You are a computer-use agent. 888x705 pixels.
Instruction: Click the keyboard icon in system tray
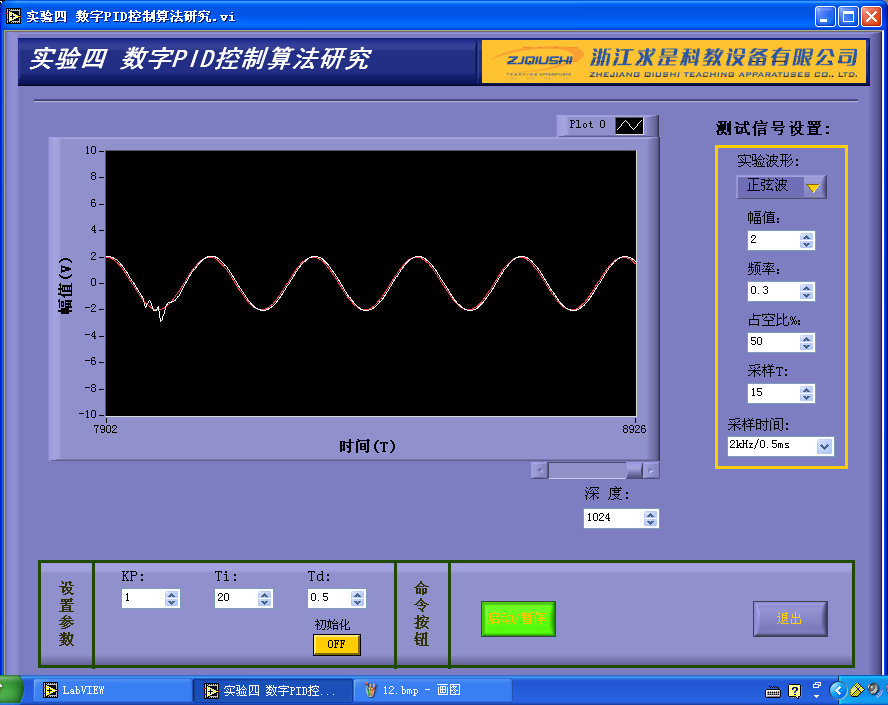pos(773,690)
